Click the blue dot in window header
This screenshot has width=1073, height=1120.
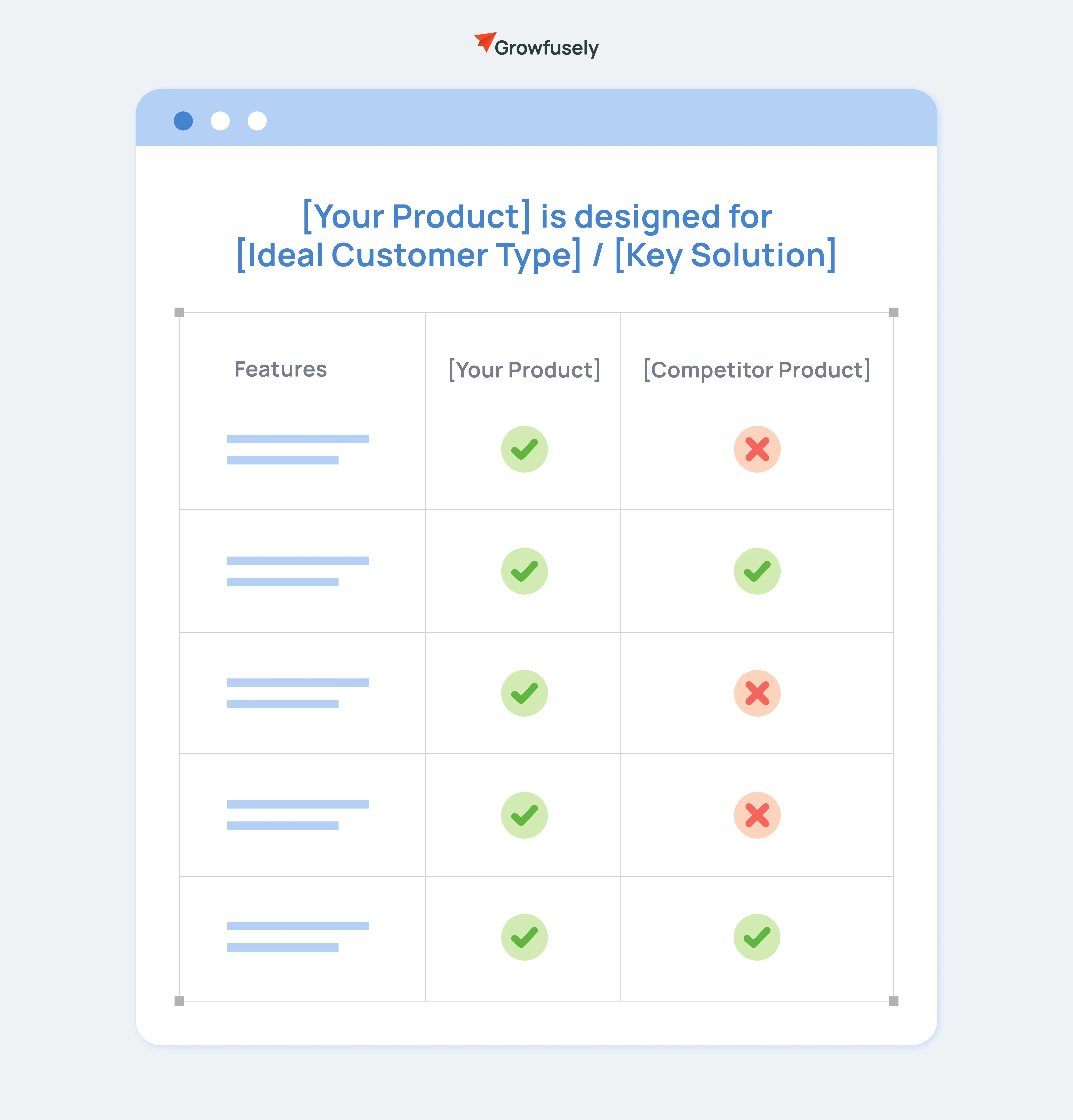coord(183,121)
